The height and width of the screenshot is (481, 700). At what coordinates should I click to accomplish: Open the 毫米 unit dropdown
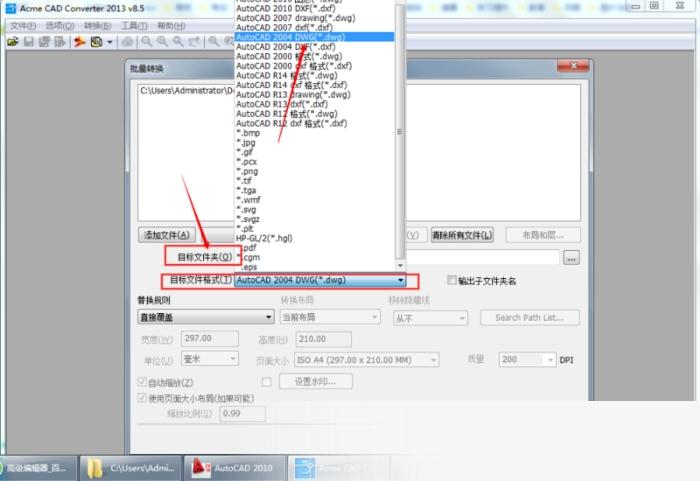tap(210, 359)
